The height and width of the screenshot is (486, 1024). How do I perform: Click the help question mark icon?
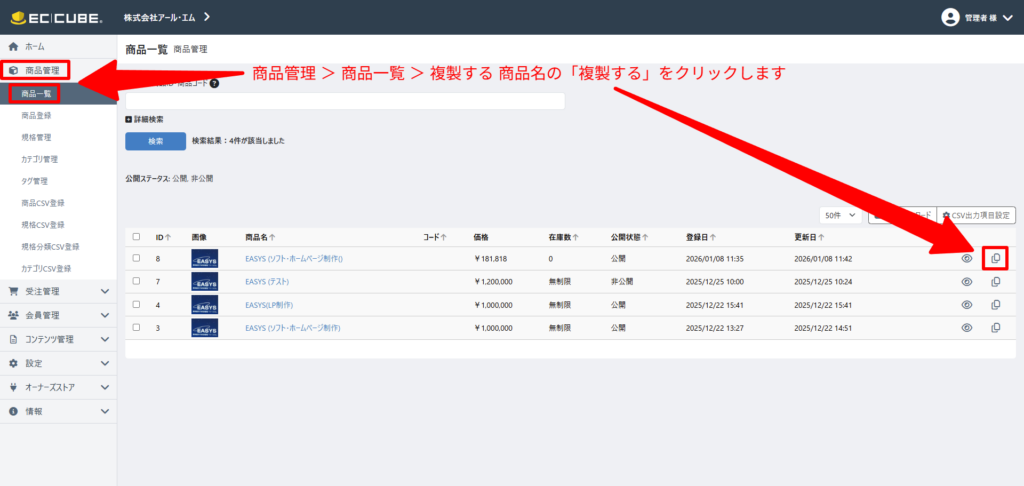click(x=215, y=84)
